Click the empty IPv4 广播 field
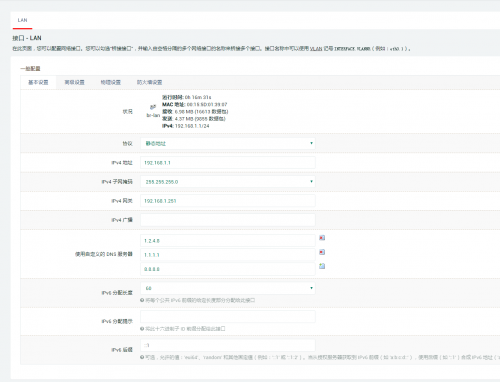 (x=228, y=220)
